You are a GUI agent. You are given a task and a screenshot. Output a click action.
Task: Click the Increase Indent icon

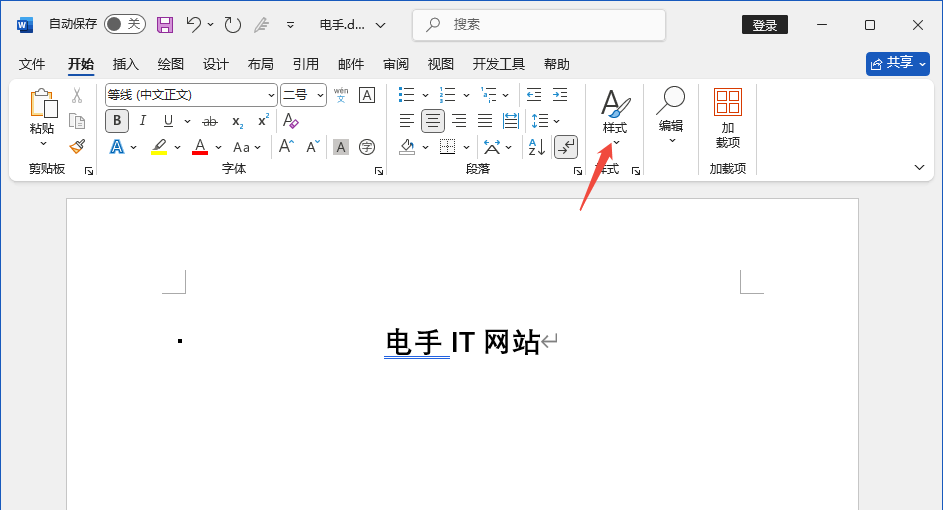coord(560,95)
